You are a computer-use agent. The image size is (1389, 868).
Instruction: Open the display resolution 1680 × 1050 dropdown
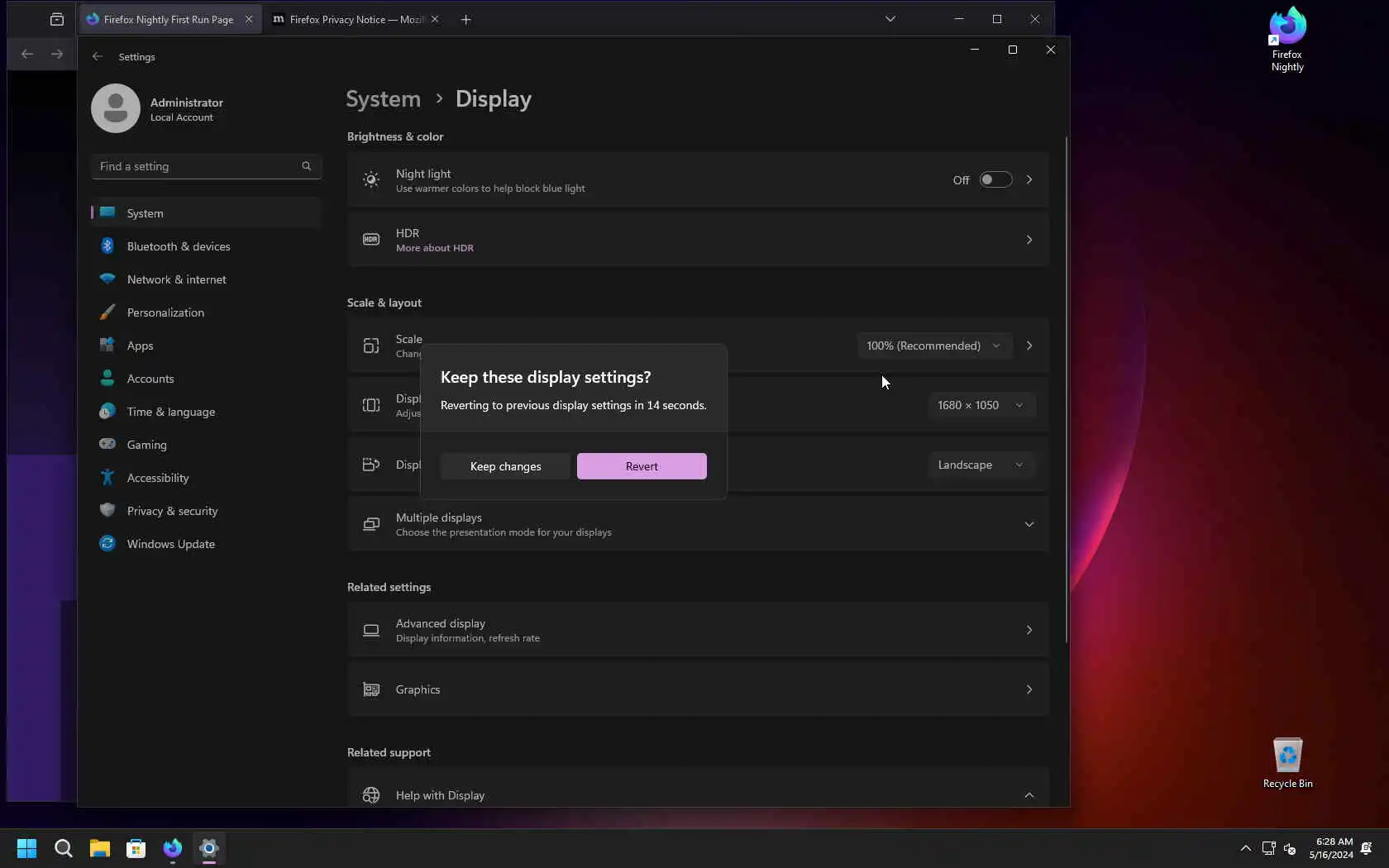pos(981,405)
